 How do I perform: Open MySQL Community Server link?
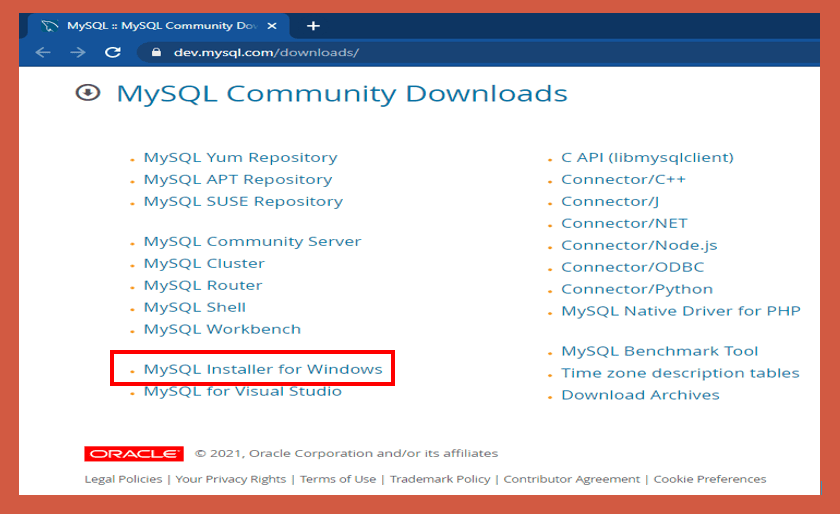(x=252, y=242)
